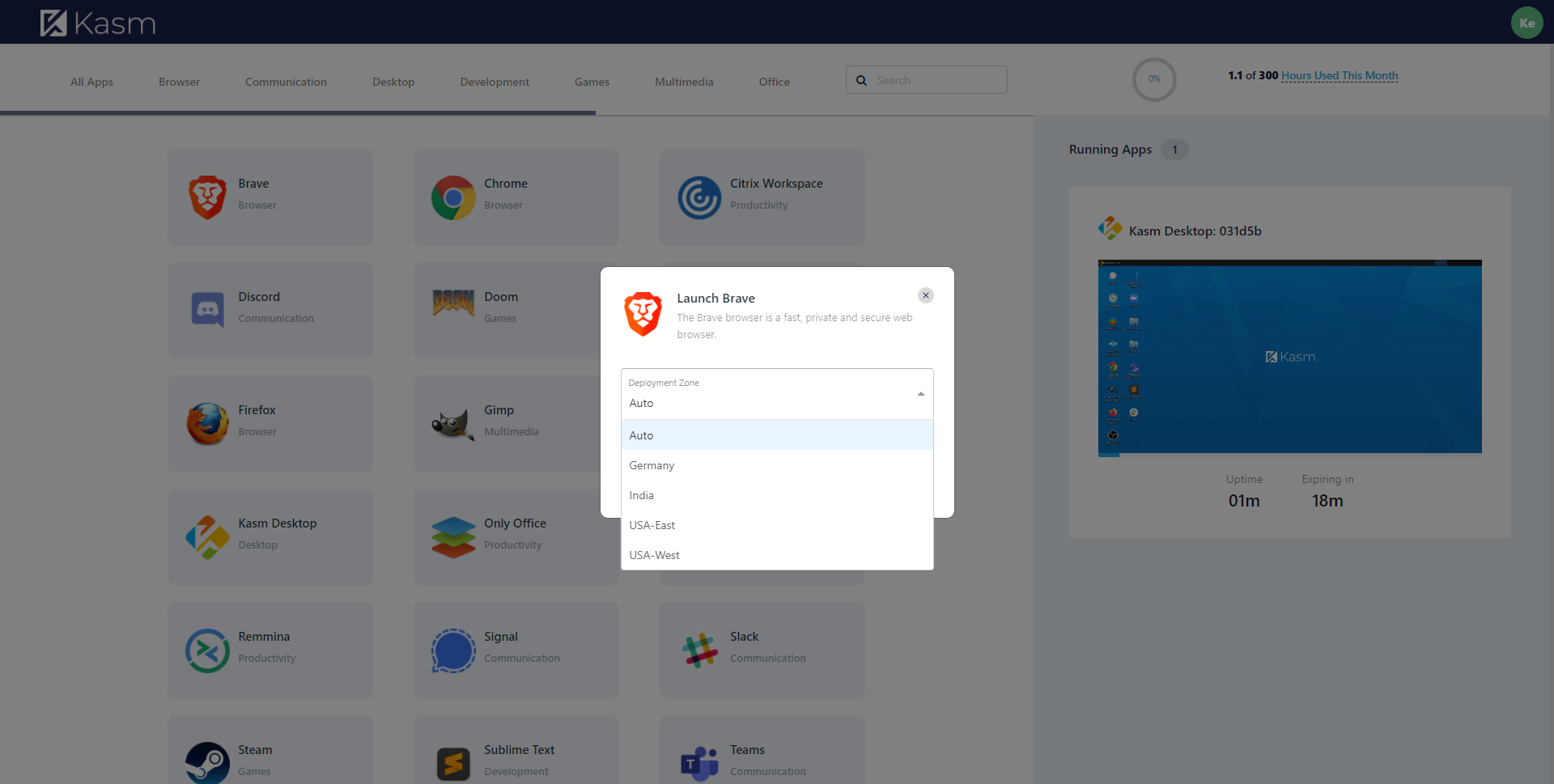
Task: Choose USA-East deployment zone
Action: pyautogui.click(x=777, y=525)
